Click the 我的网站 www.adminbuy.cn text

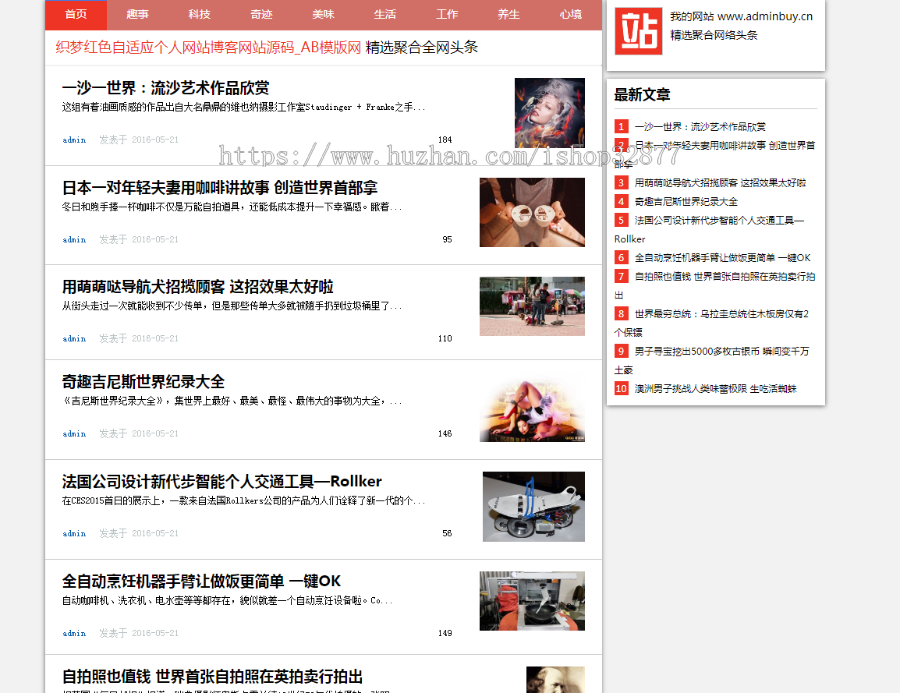point(741,16)
